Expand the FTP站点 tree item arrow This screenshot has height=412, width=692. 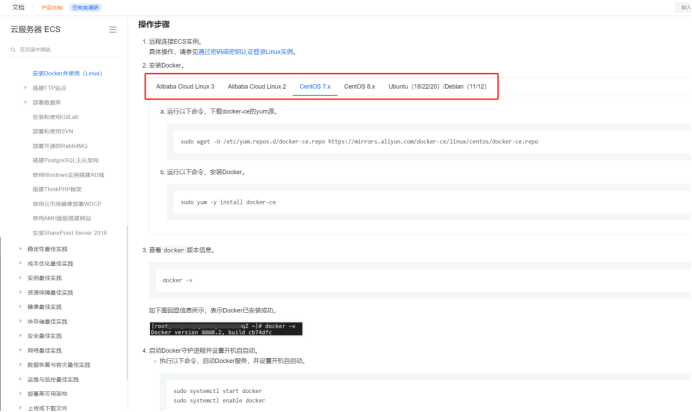[25, 88]
